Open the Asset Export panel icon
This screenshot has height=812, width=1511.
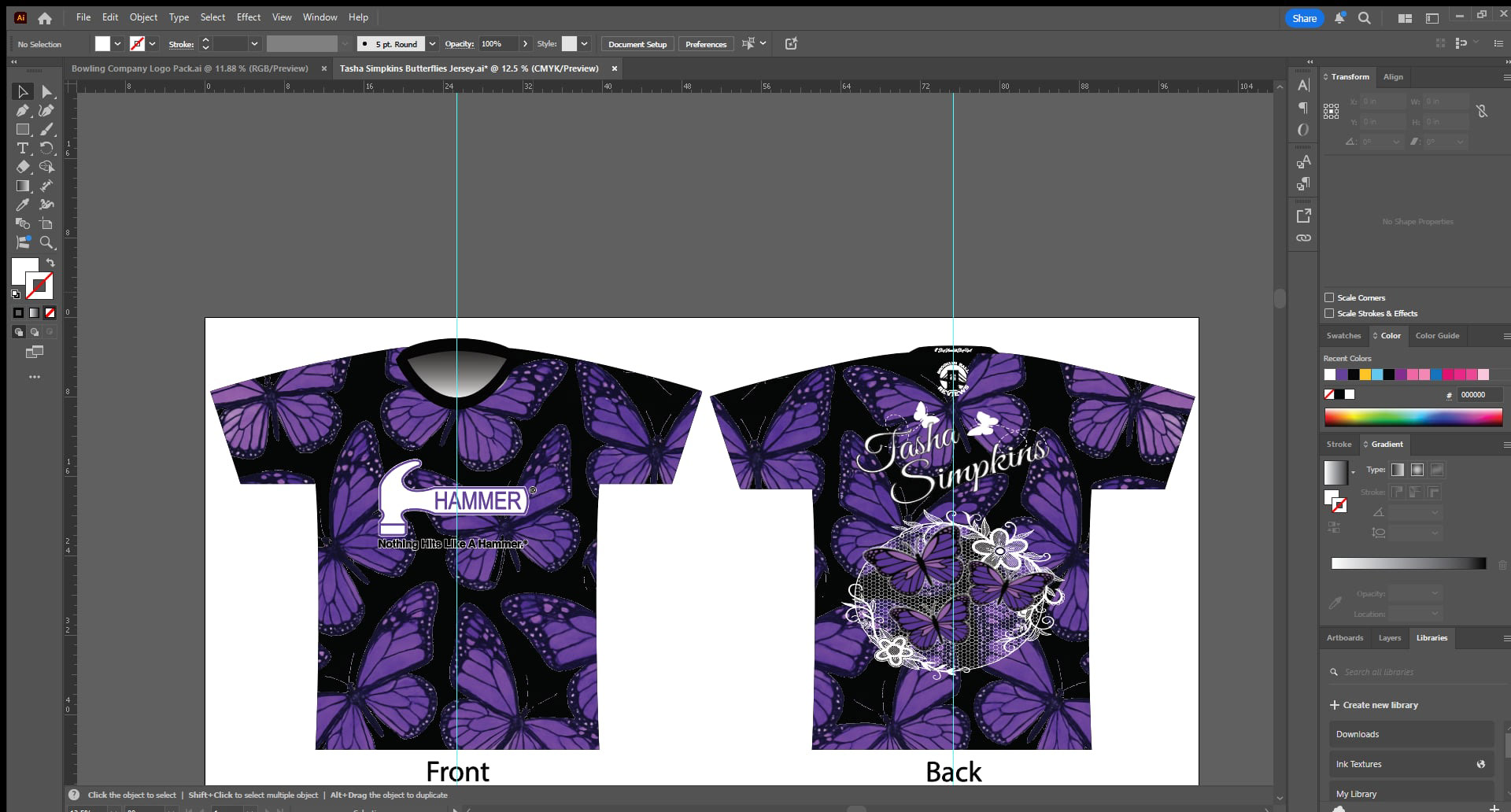click(x=1303, y=216)
